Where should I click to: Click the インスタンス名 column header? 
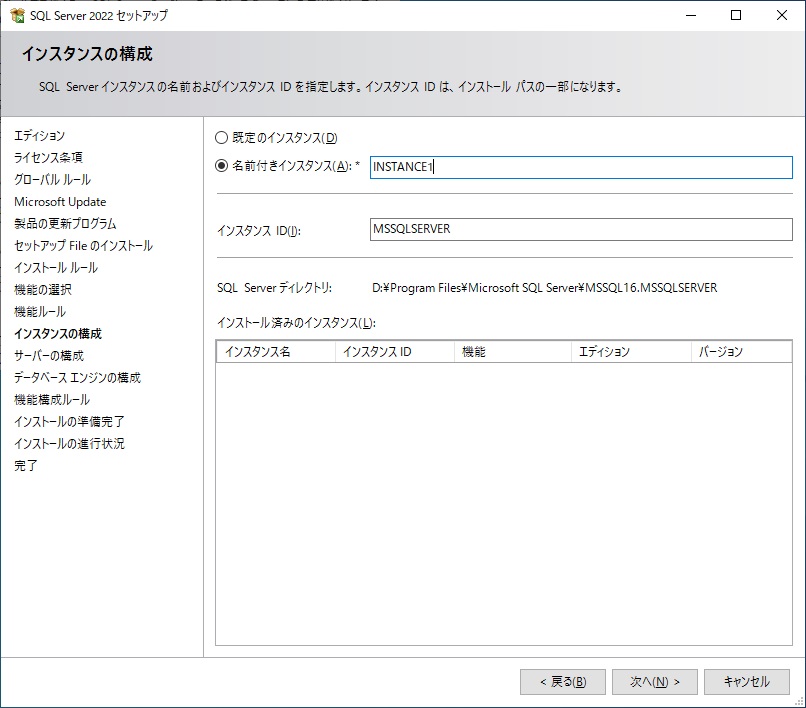coord(276,352)
